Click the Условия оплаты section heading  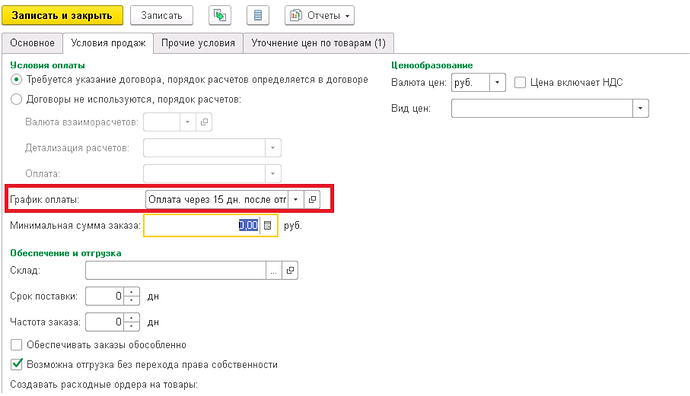[48, 65]
